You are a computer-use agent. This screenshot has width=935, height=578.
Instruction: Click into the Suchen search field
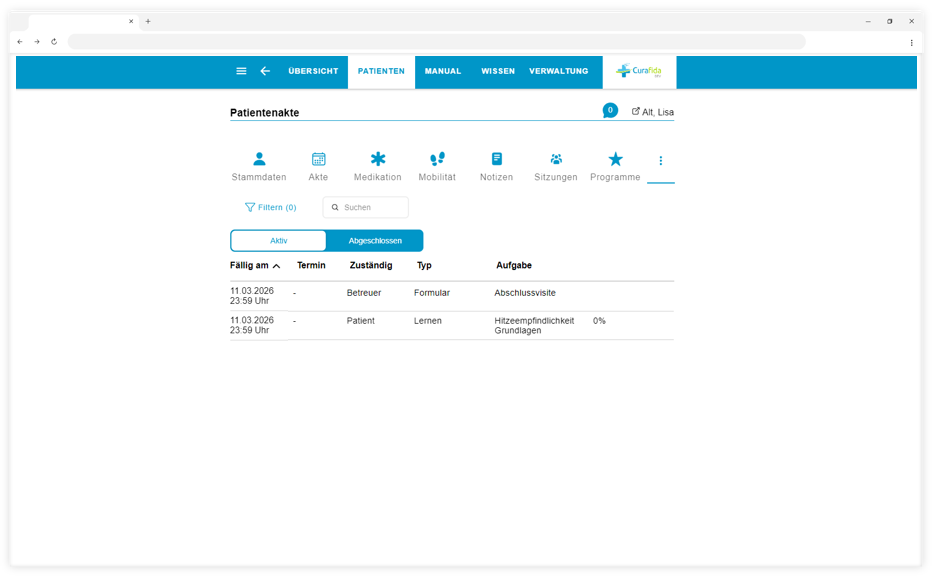tap(366, 208)
